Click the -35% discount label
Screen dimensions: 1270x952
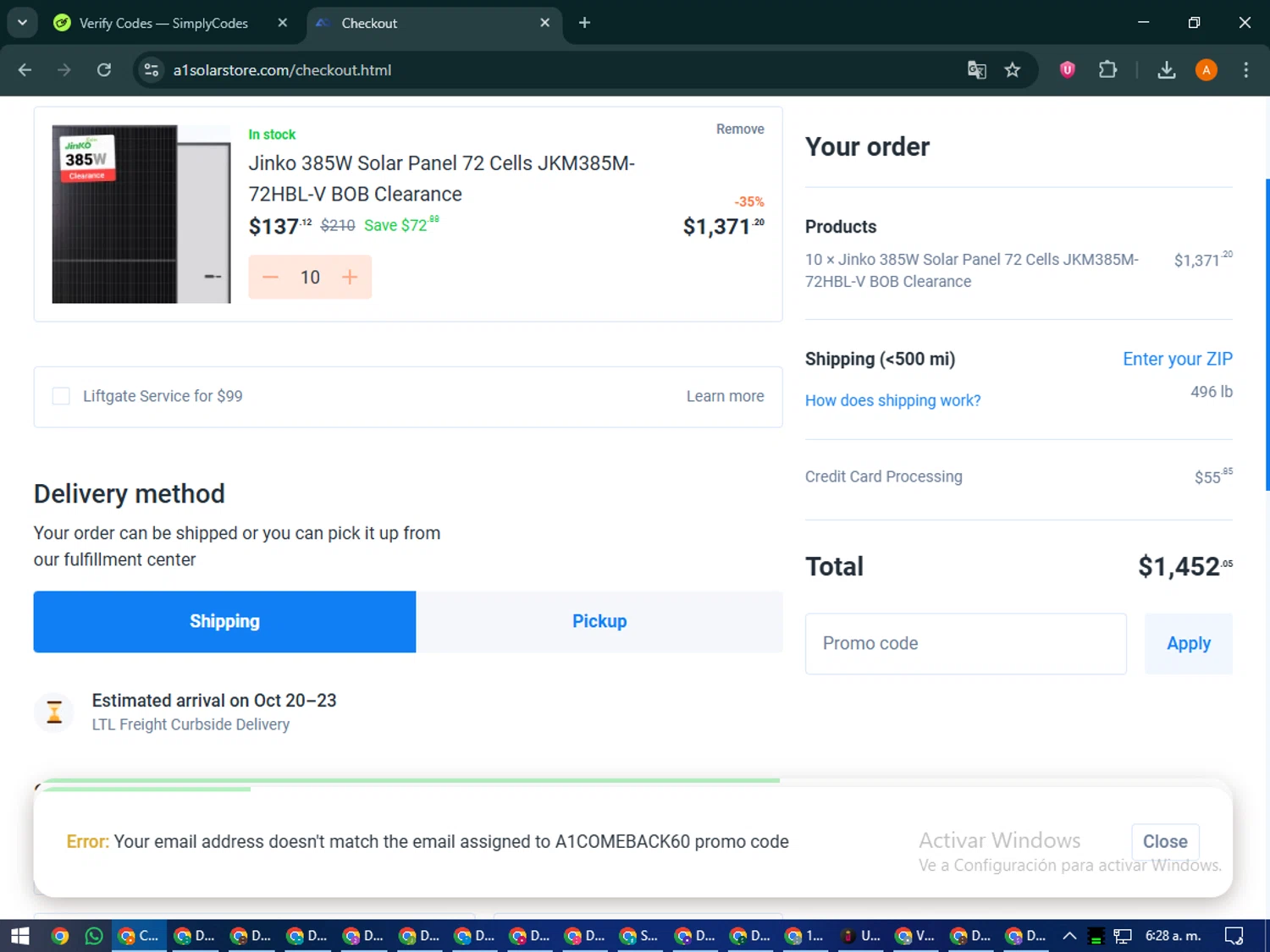(749, 201)
